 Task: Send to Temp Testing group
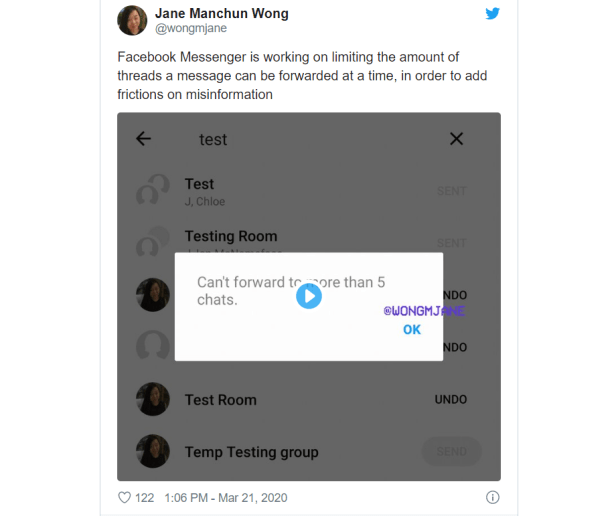pyautogui.click(x=451, y=452)
